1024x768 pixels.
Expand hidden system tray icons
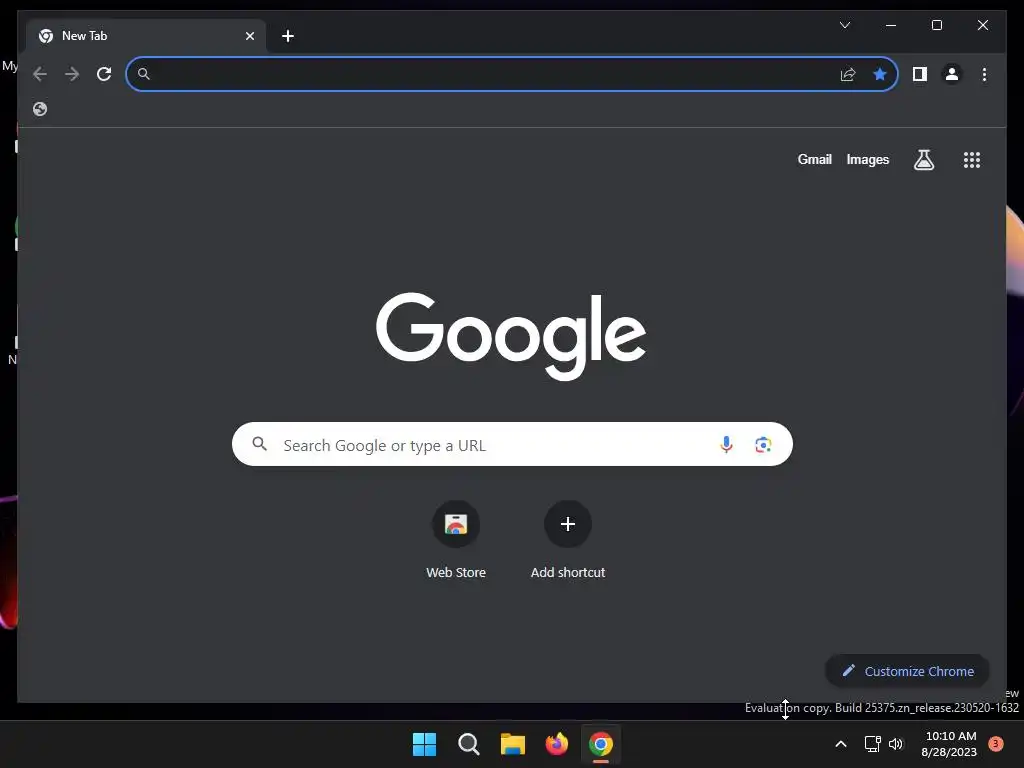[x=841, y=744]
